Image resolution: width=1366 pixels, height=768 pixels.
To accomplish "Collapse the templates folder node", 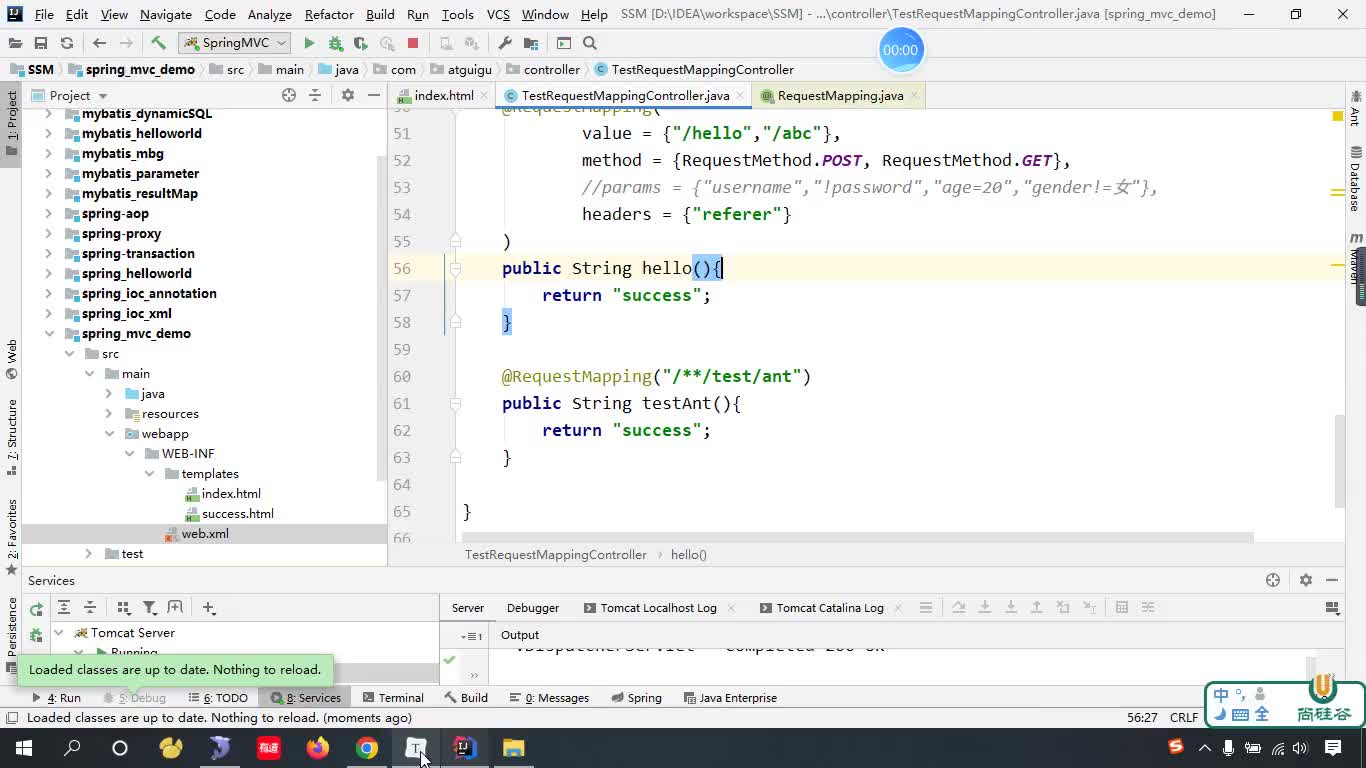I will (149, 473).
